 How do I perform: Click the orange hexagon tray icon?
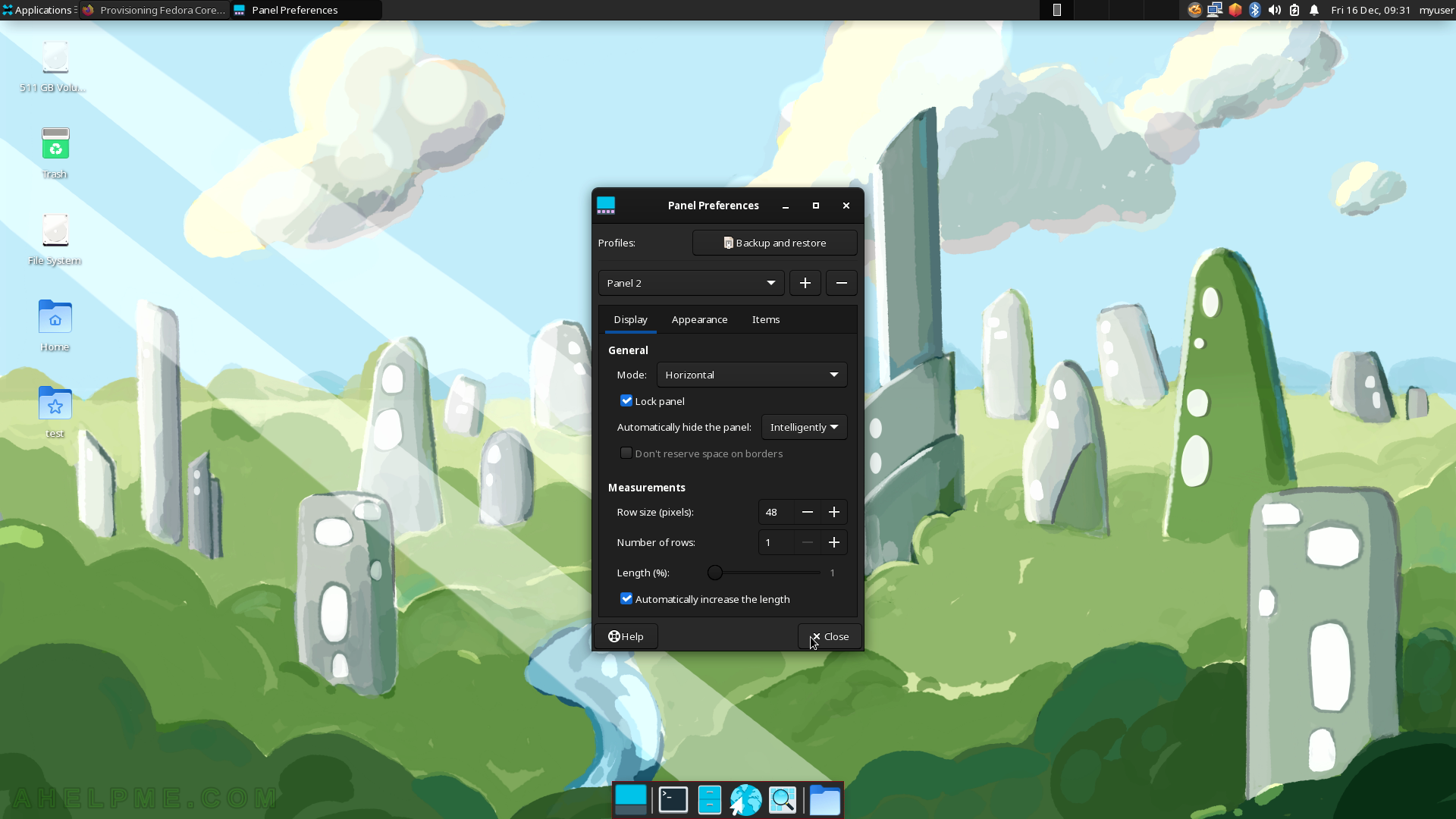(x=1235, y=10)
